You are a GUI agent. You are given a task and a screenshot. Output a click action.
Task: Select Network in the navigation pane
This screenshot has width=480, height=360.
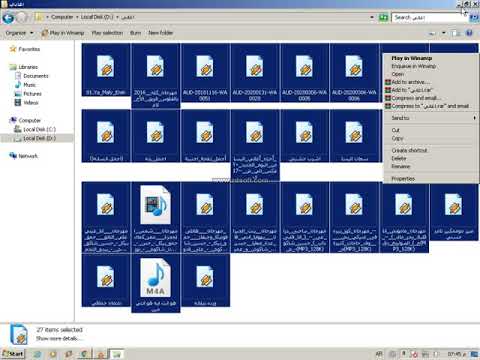pos(28,156)
